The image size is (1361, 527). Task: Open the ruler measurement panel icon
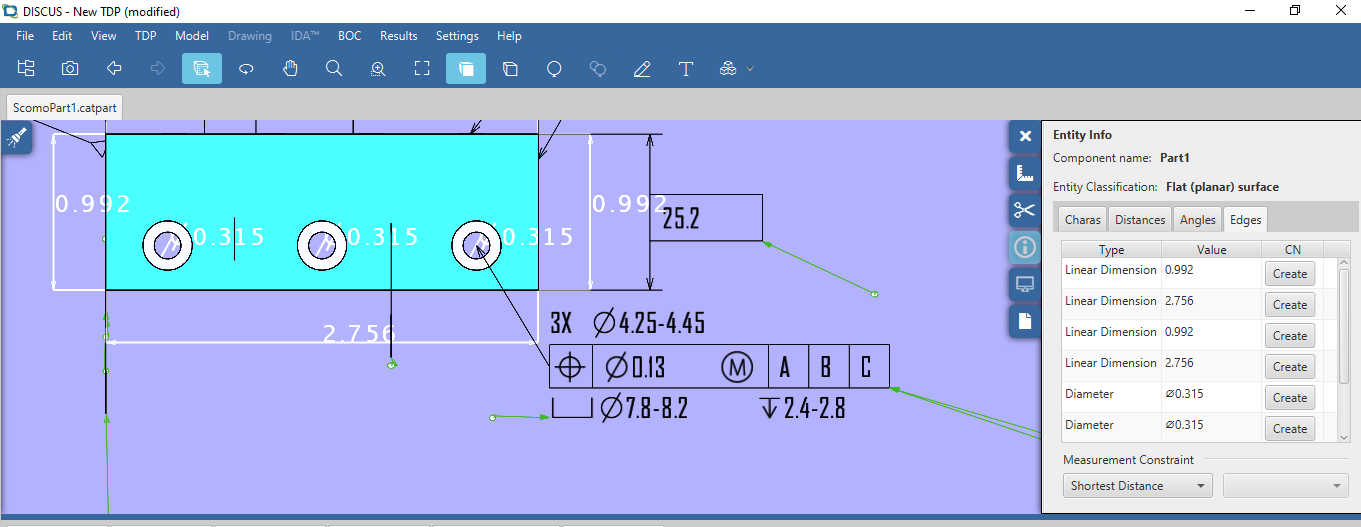point(1023,173)
